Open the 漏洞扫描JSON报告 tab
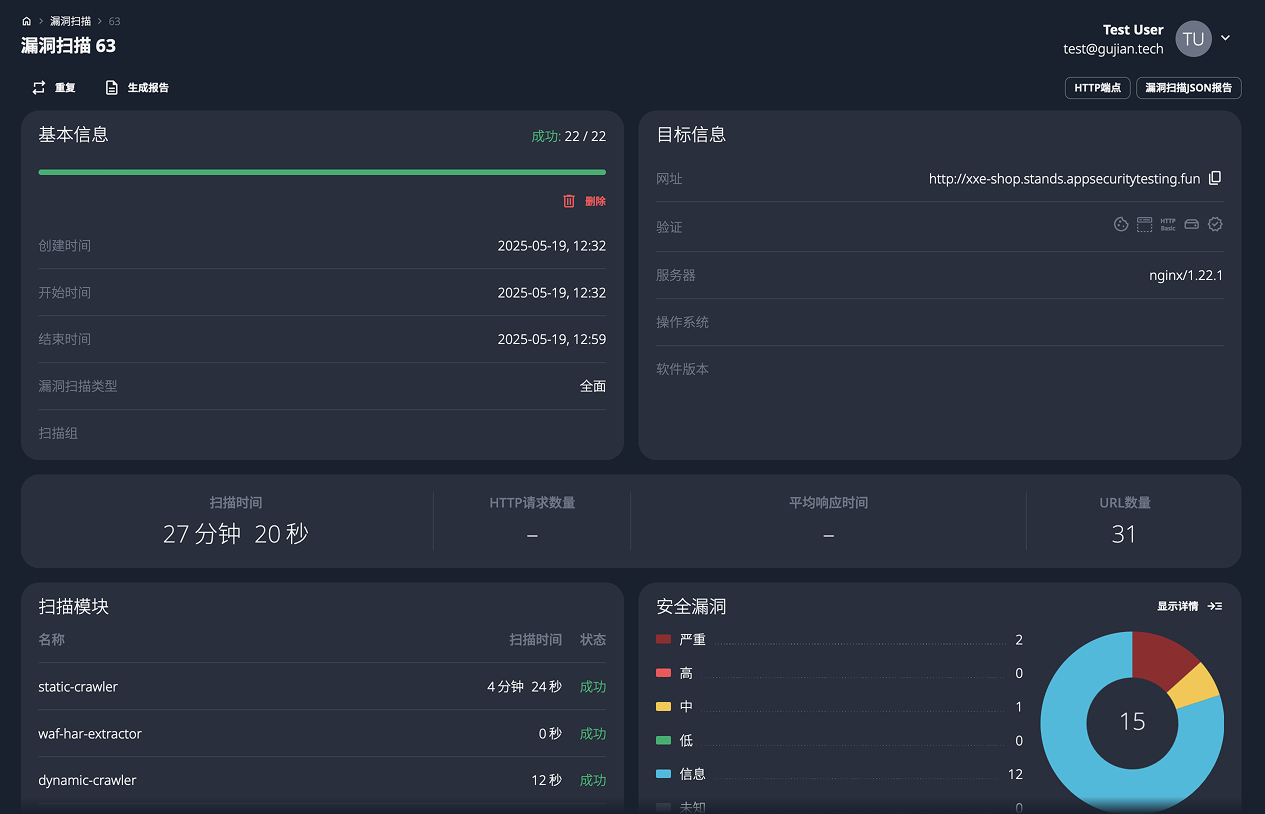This screenshot has width=1265, height=814. tap(1188, 88)
